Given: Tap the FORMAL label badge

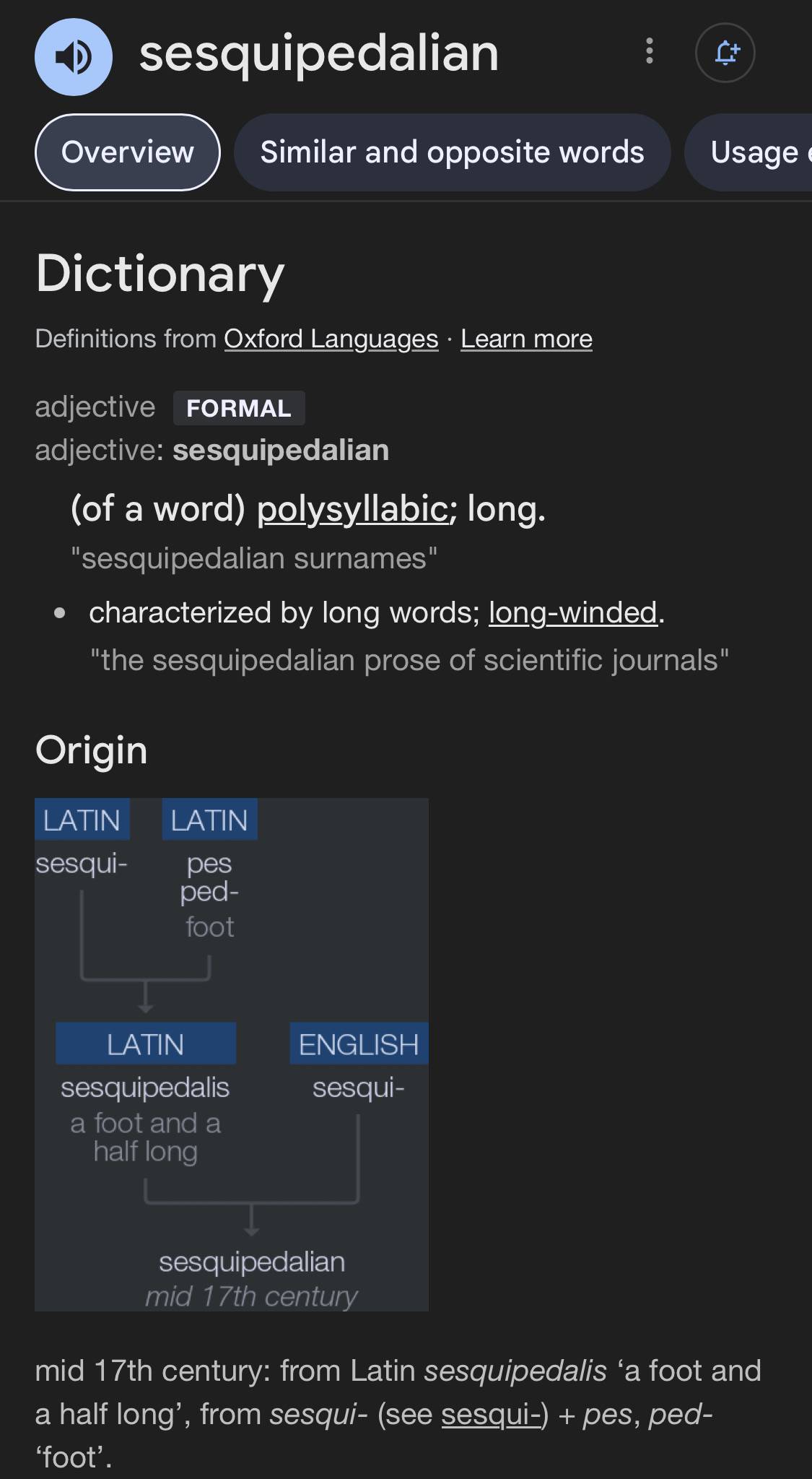Looking at the screenshot, I should click(239, 408).
